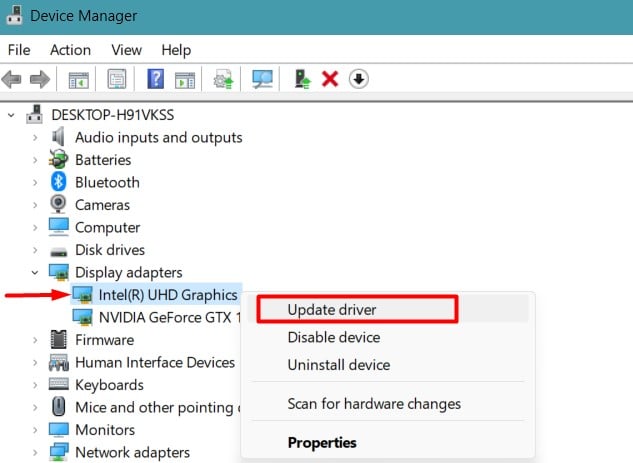Screen dimensions: 633x463
Task: Click the Display adapters category icon
Action: (x=59, y=272)
